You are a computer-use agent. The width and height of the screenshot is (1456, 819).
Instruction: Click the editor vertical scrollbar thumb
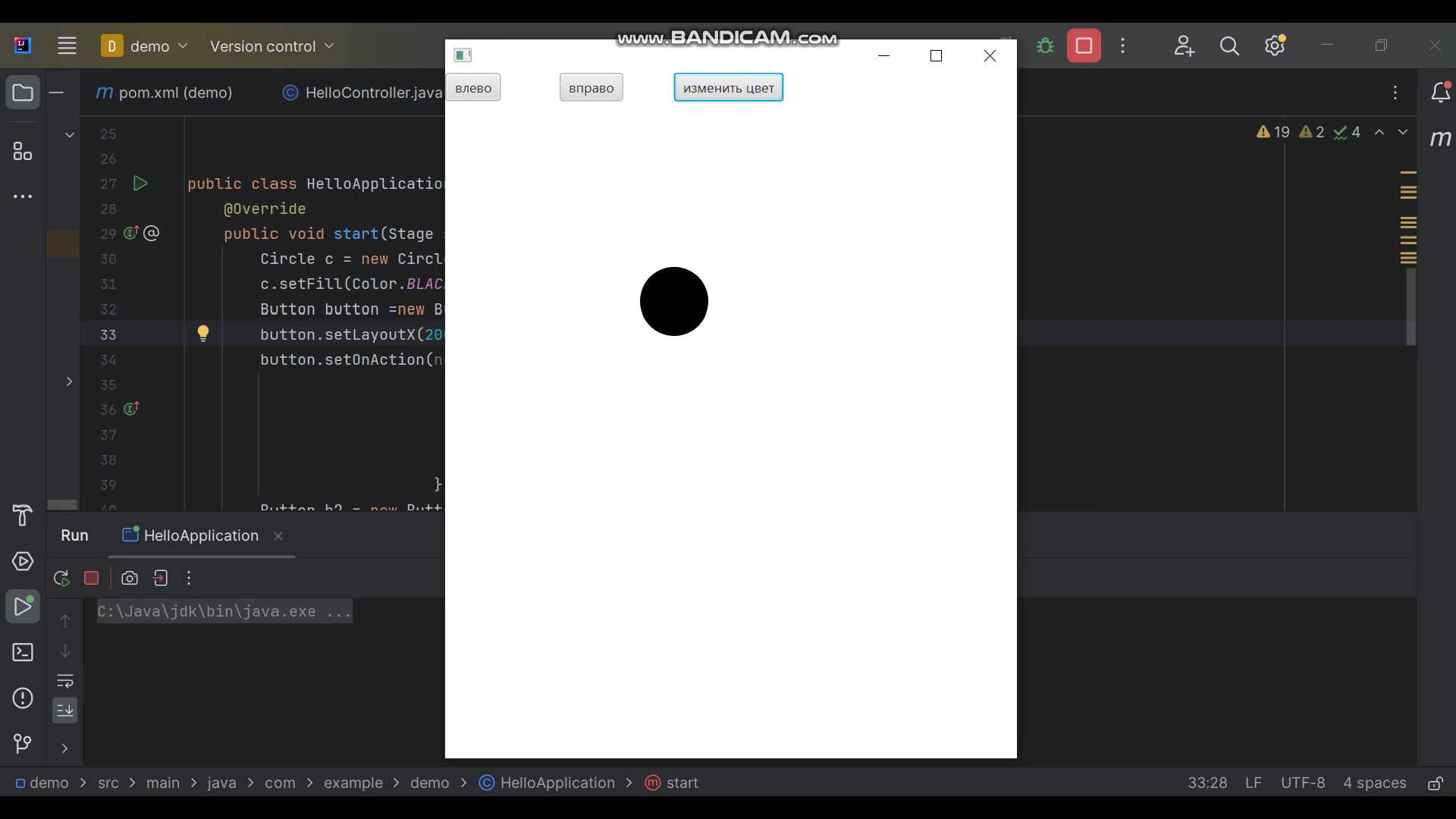coord(1411,307)
